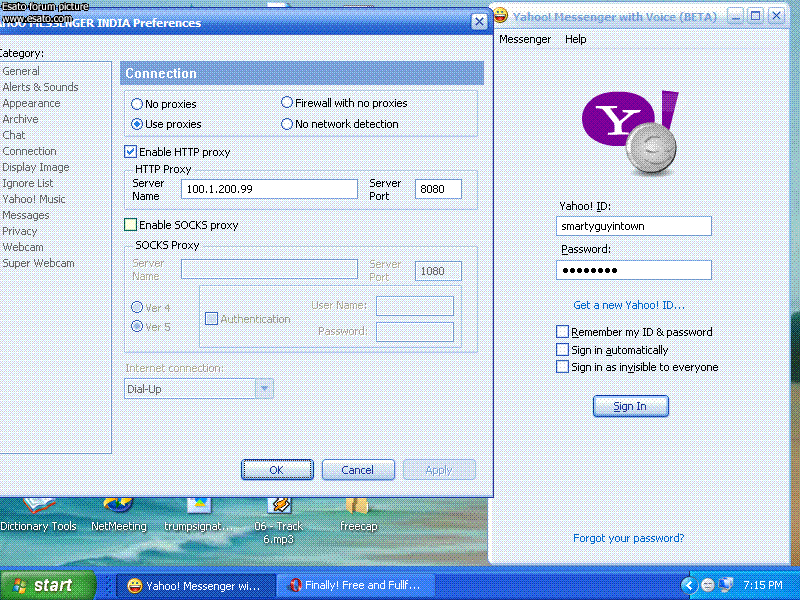800x600 pixels.
Task: Focus the Yahoo! ID input field
Action: pyautogui.click(x=634, y=226)
